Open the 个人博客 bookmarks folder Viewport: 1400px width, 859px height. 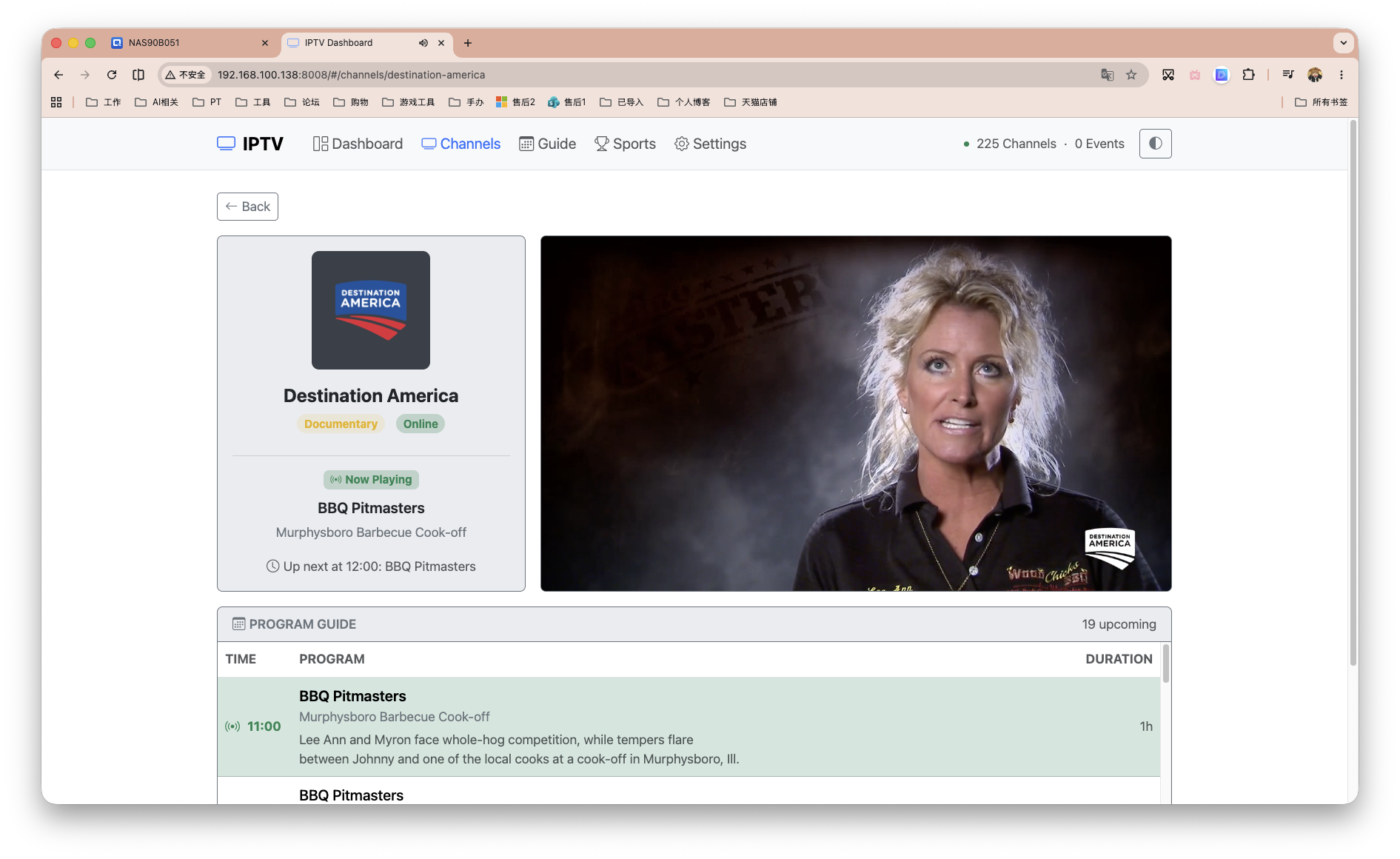click(x=684, y=102)
